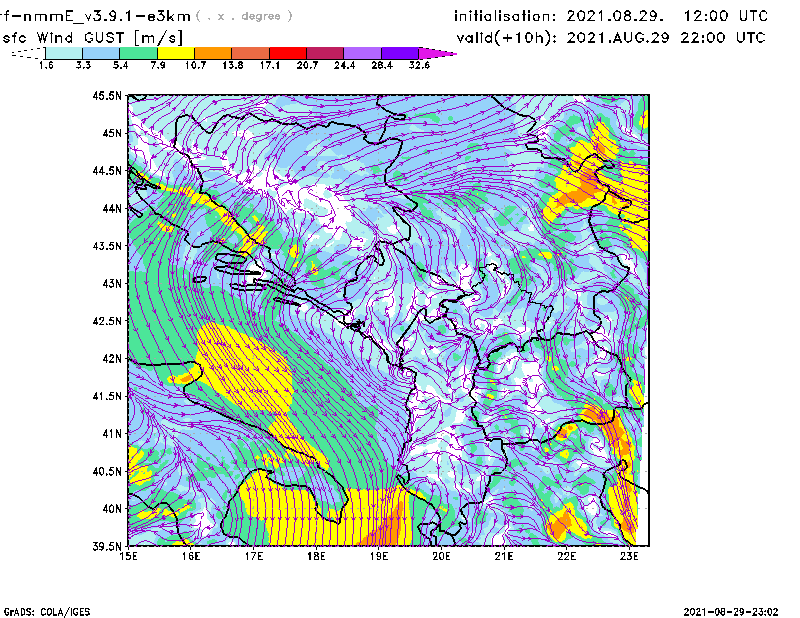This screenshot has width=800, height=618.
Task: Click the legend value "5.4"
Action: (x=120, y=65)
